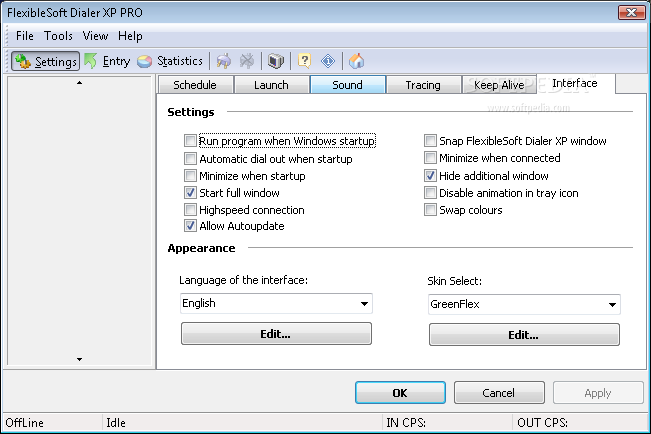The image size is (651, 434).
Task: Open the Statistics toolbar button
Action: click(x=170, y=61)
